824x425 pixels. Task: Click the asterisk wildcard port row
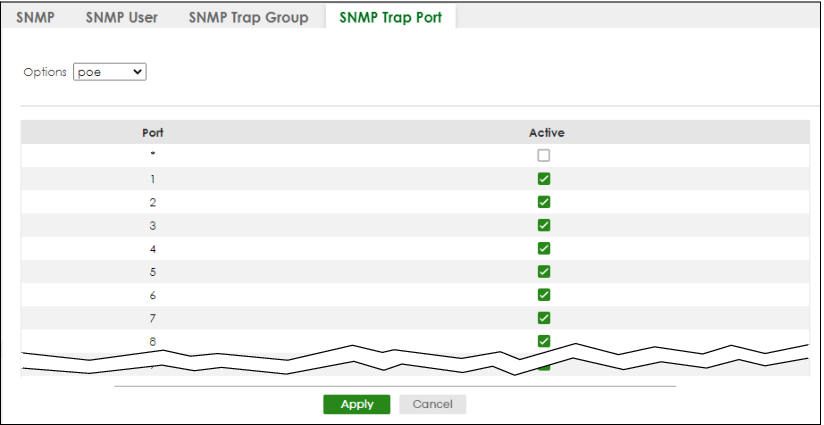click(153, 156)
